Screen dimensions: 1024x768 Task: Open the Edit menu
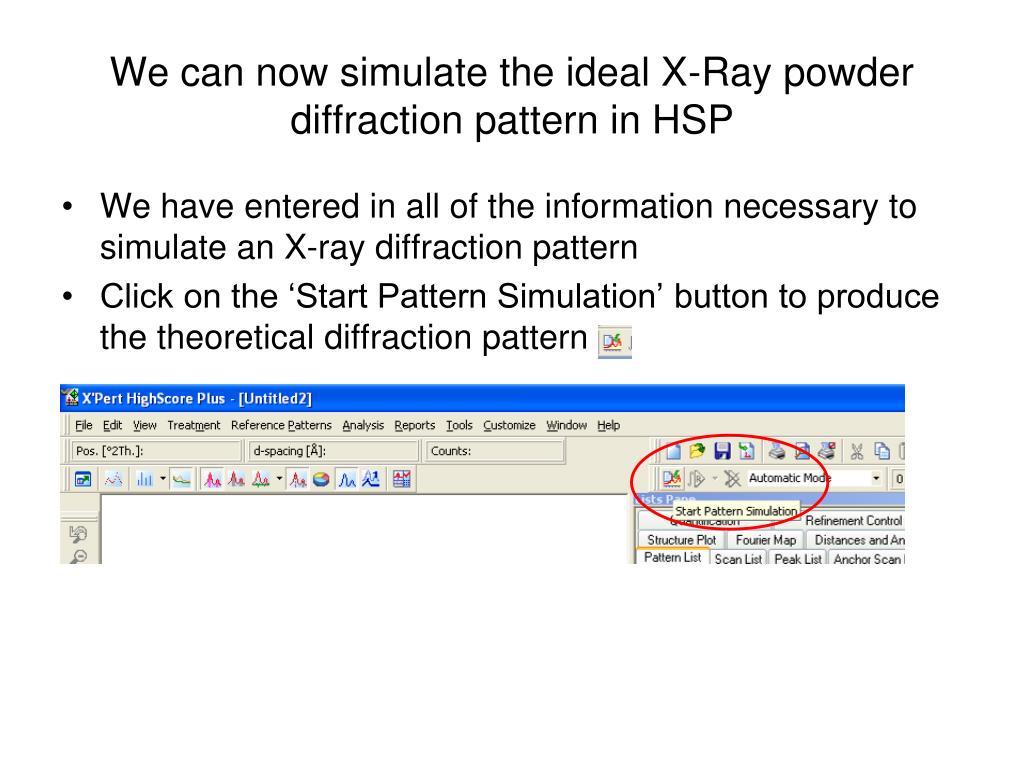click(112, 425)
